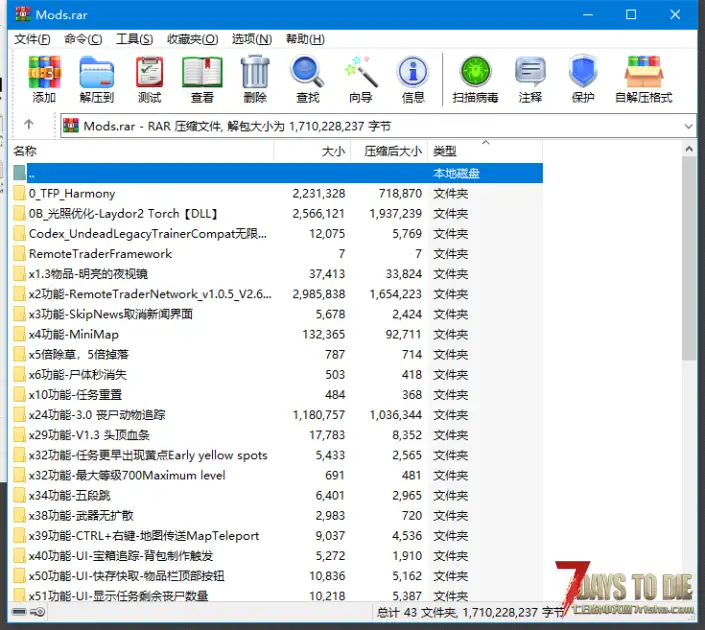Open the 命令(C) menu
The image size is (705, 630).
[83, 39]
